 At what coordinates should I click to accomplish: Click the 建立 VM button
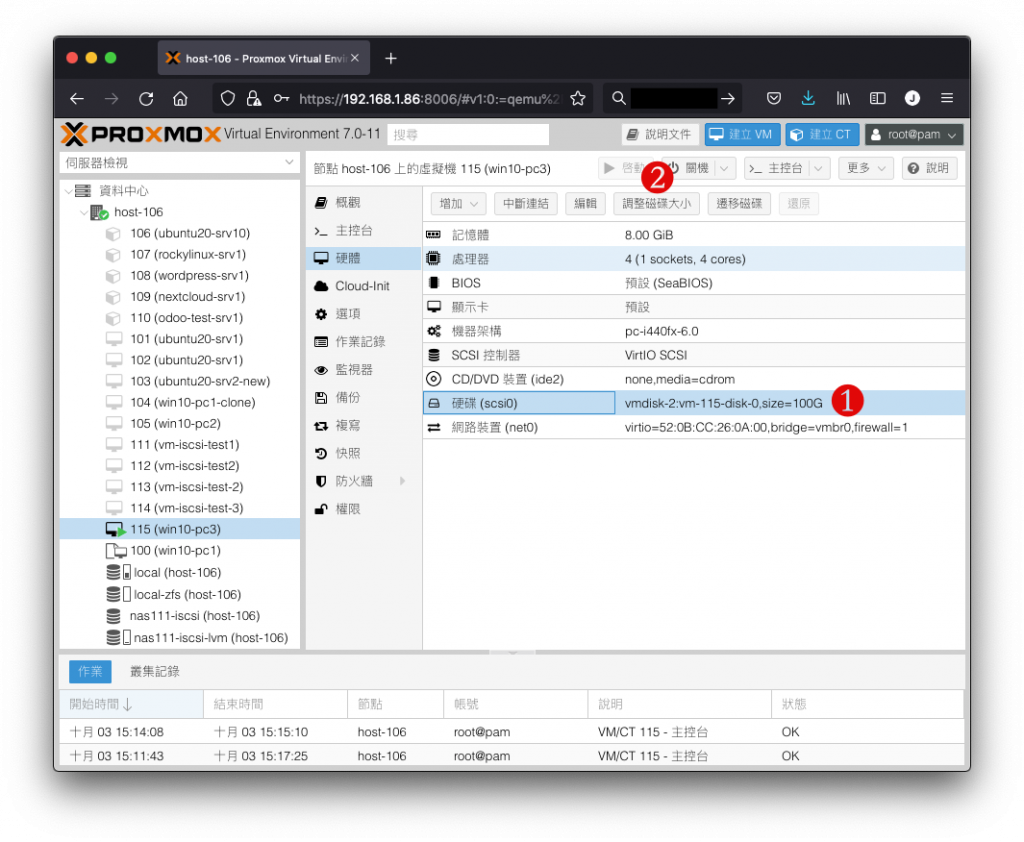[x=743, y=135]
